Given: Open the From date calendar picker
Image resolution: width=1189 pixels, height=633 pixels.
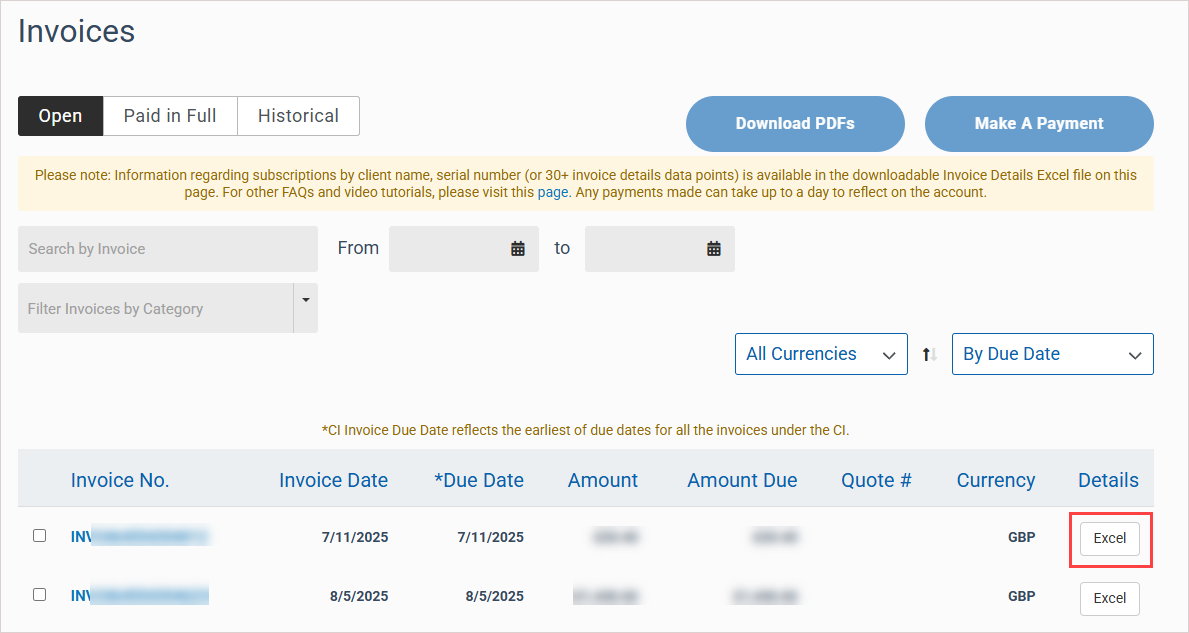Looking at the screenshot, I should pyautogui.click(x=518, y=249).
